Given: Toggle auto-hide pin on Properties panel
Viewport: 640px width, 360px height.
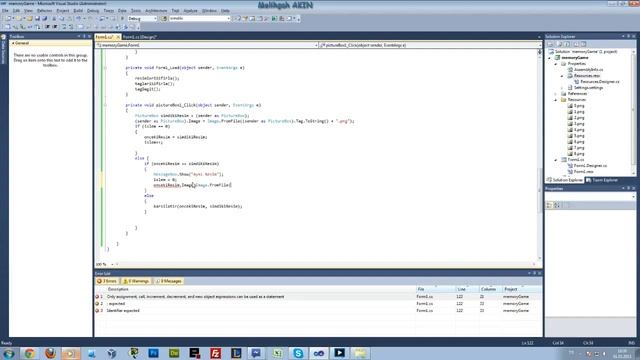Looking at the screenshot, I should (x=628, y=189).
